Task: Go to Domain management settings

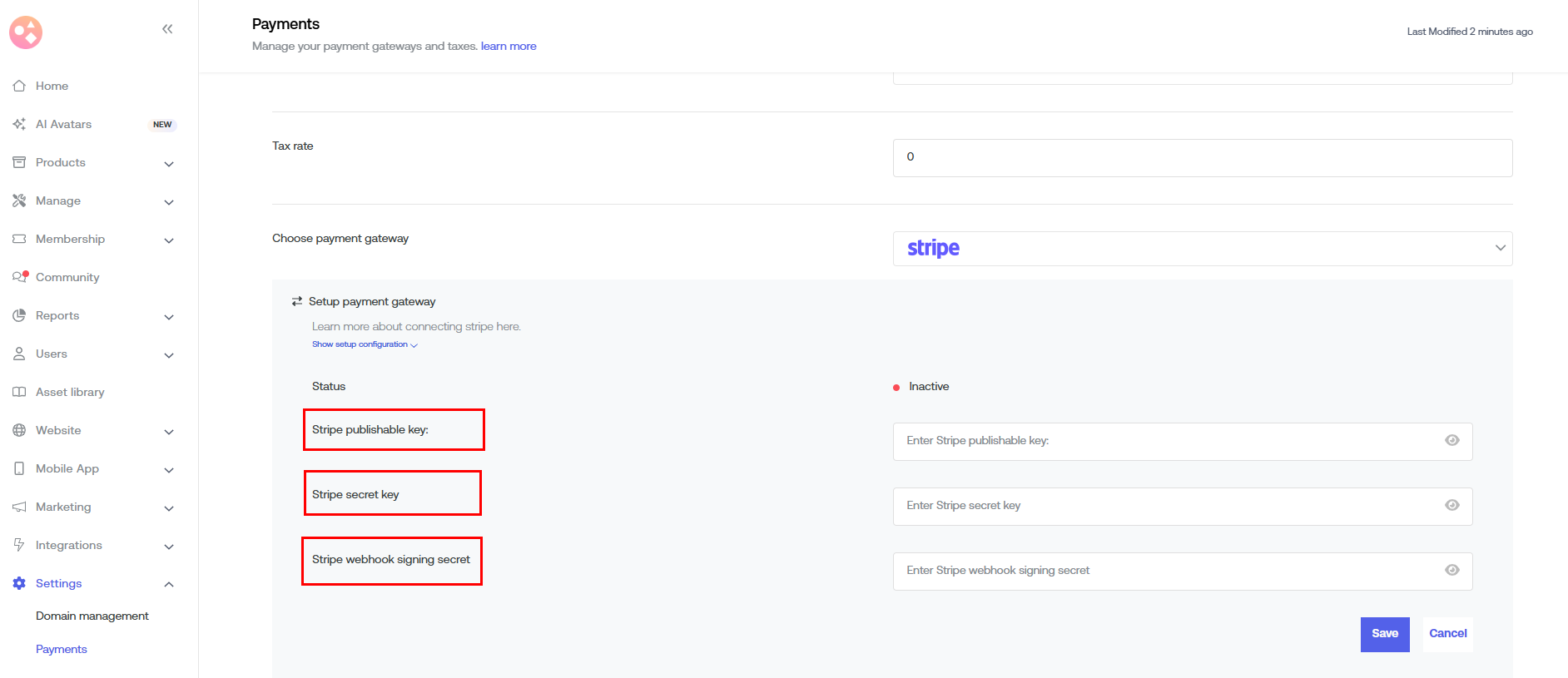Action: pos(92,616)
